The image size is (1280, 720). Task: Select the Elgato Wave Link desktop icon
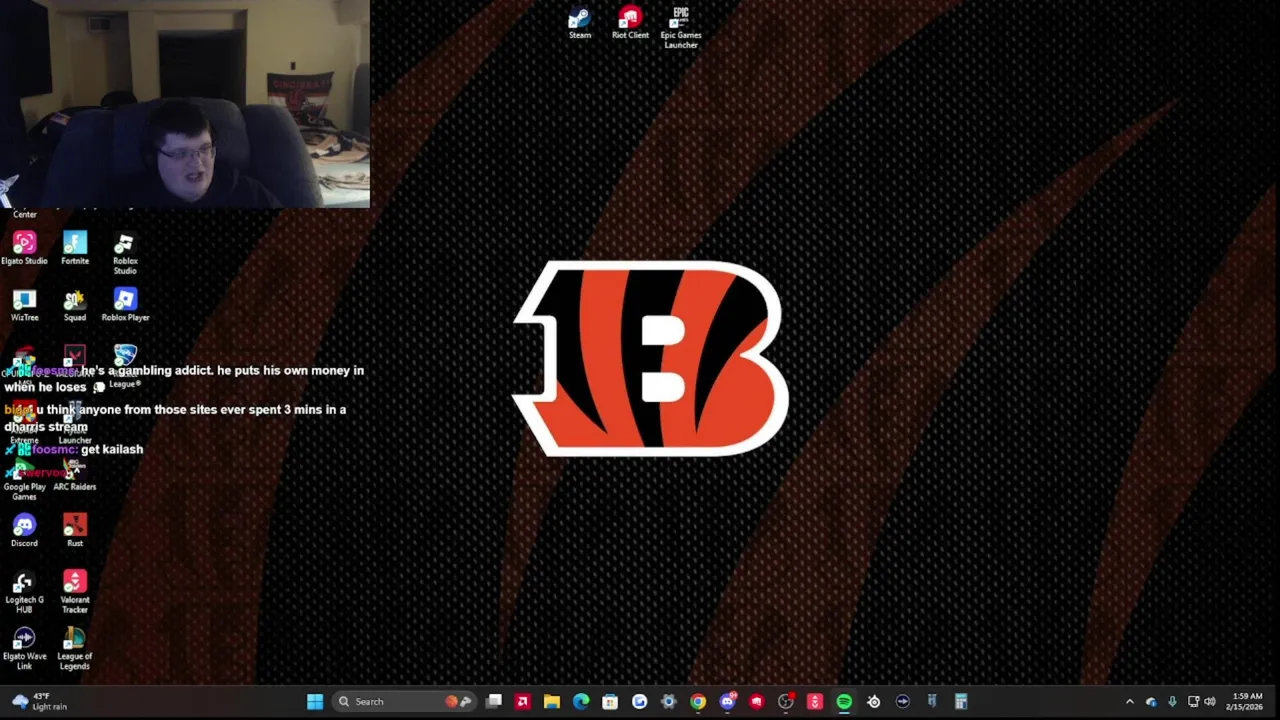pos(24,649)
